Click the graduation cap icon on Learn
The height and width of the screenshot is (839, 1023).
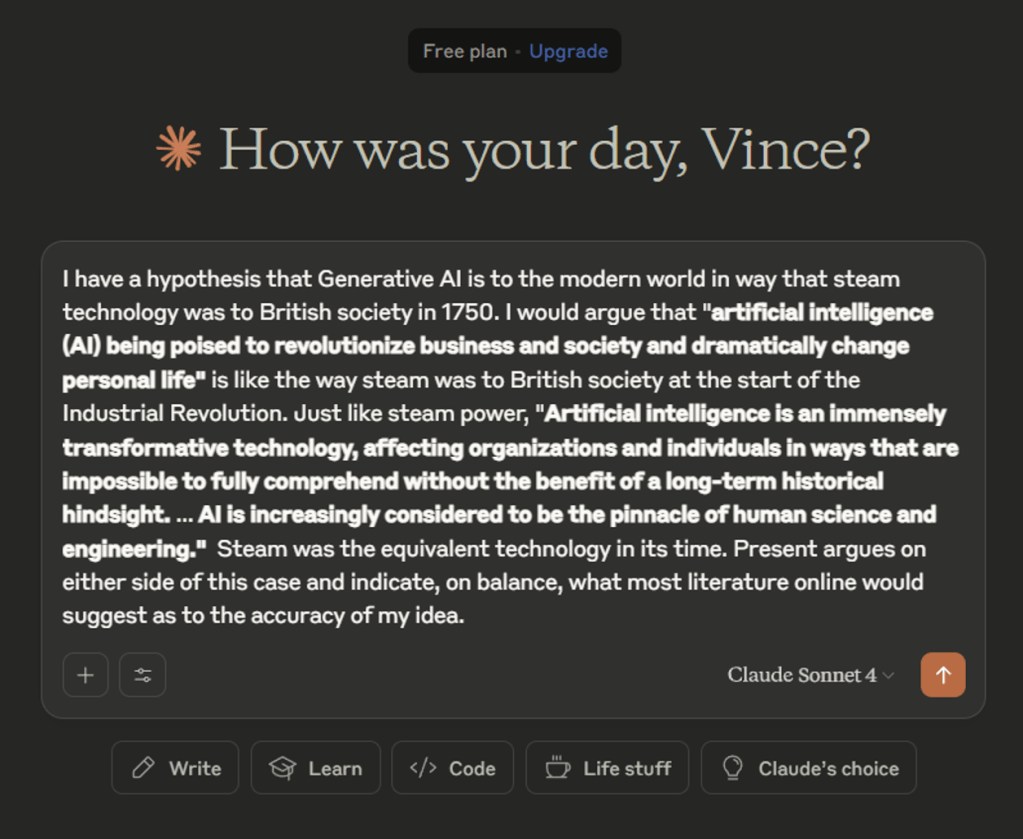click(x=283, y=768)
